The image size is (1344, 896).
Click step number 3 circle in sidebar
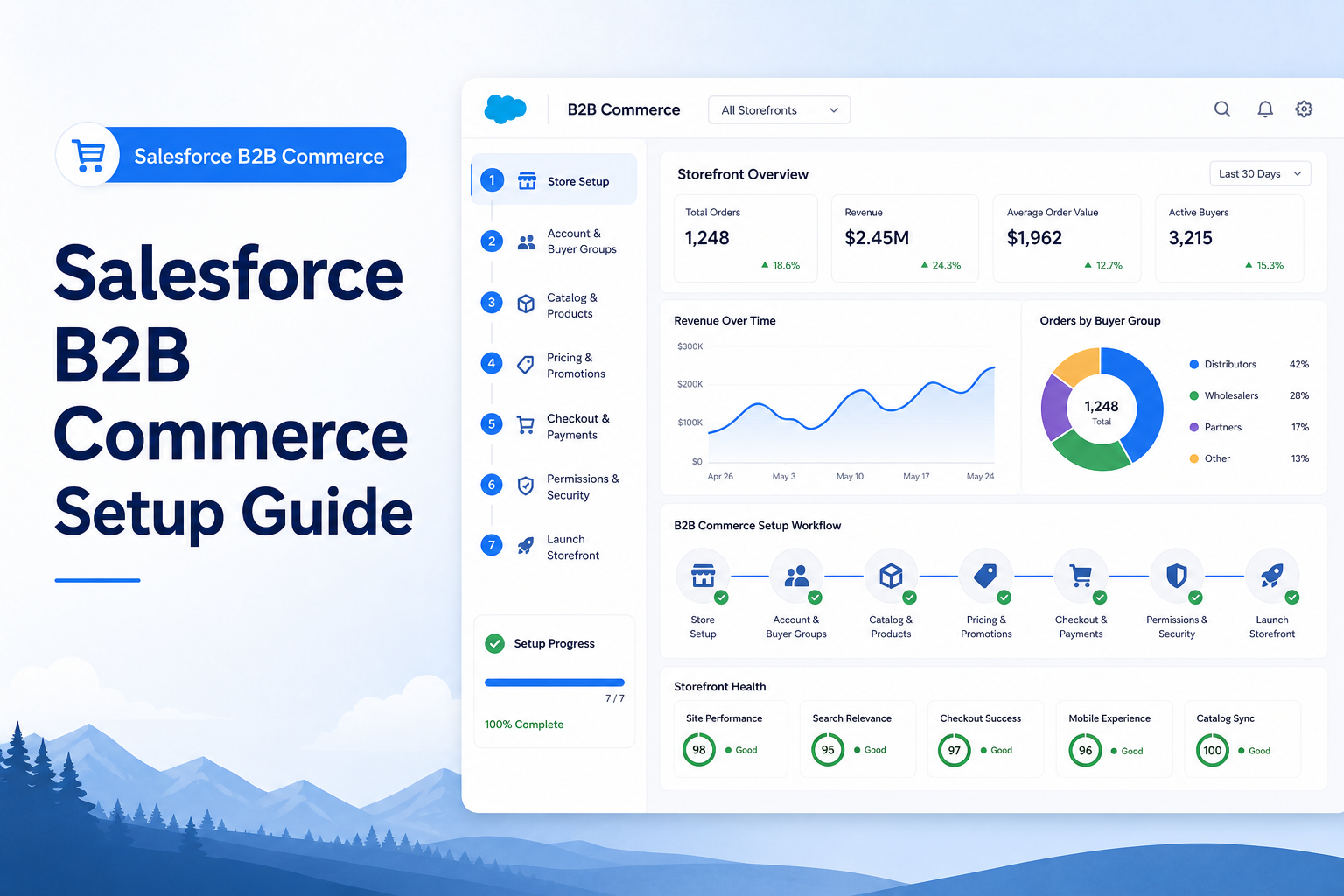click(492, 303)
